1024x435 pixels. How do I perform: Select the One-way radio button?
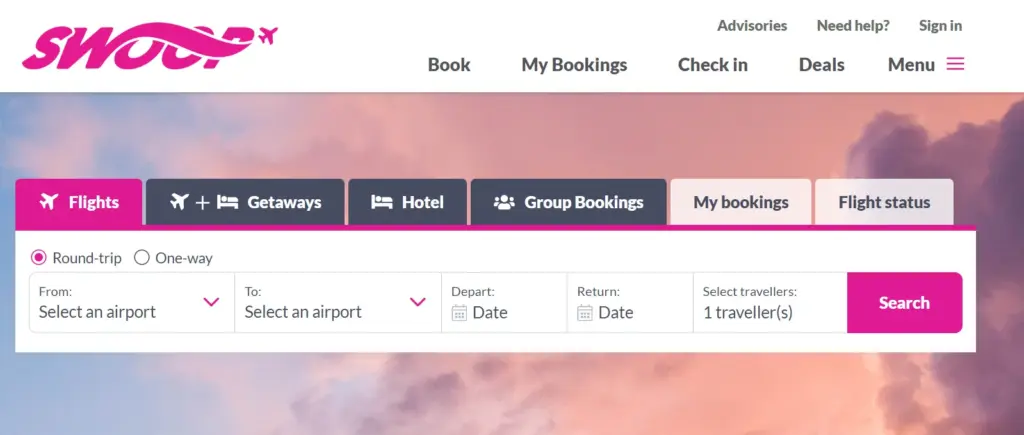(142, 257)
